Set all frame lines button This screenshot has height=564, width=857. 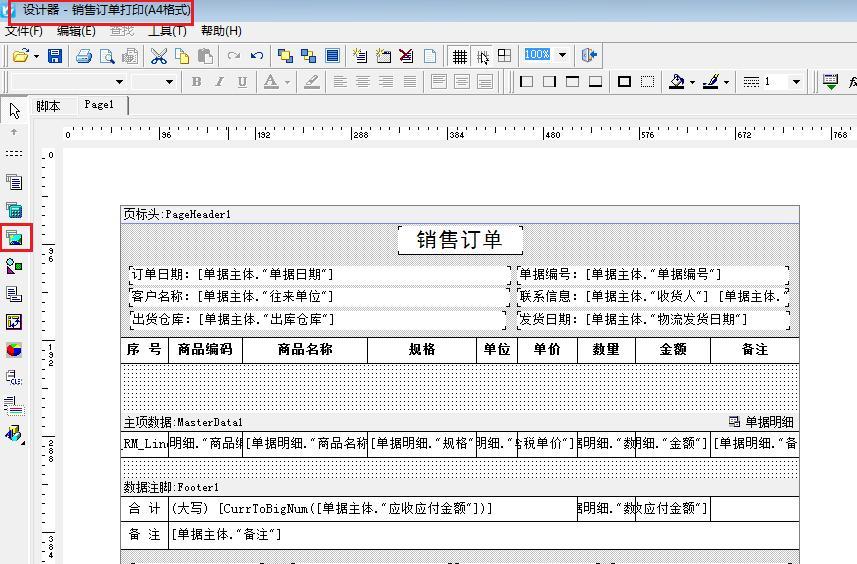624,82
